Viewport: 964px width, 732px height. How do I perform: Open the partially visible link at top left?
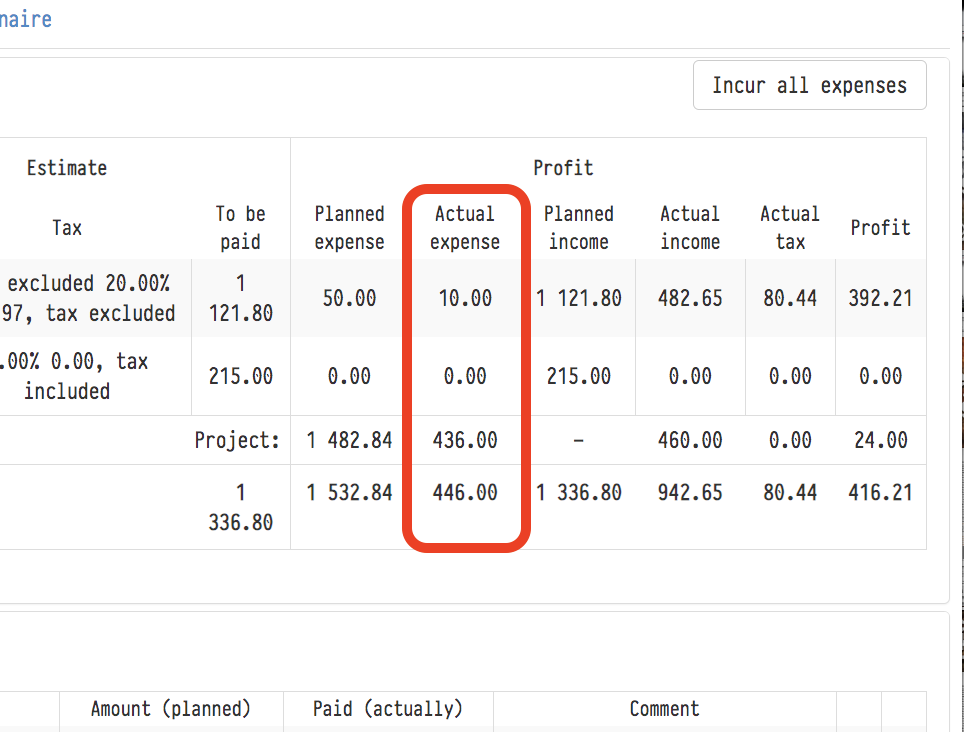click(x=25, y=19)
